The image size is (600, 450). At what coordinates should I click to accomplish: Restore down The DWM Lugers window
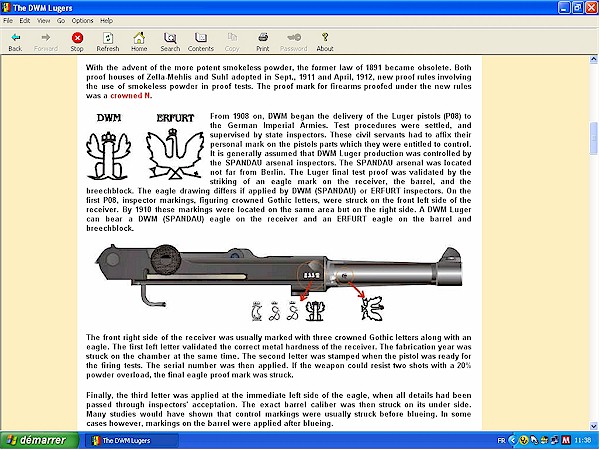(x=577, y=8)
